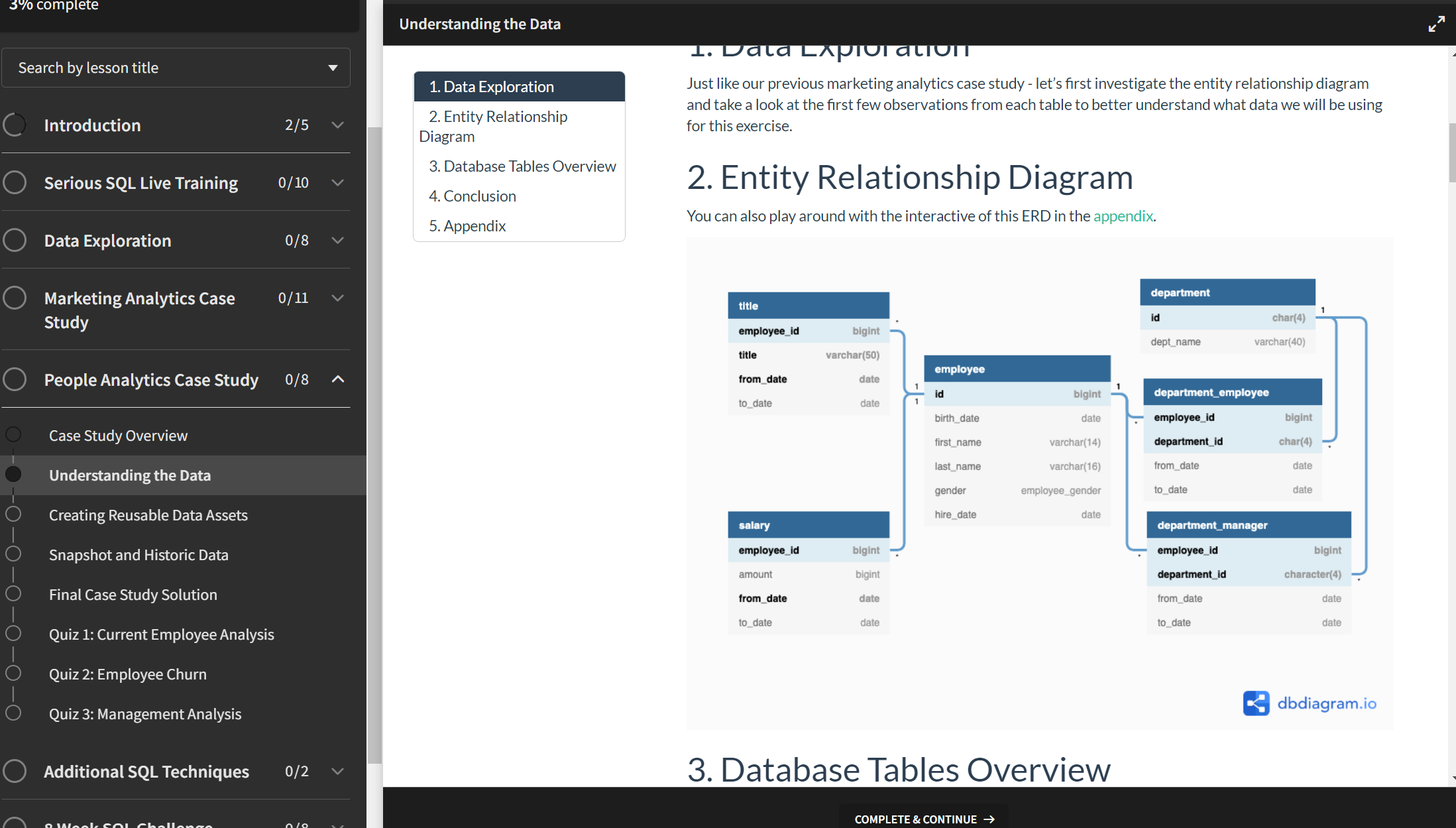Collapse the People Analytics Case Study chevron
Image resolution: width=1456 pixels, height=828 pixels.
coord(337,379)
